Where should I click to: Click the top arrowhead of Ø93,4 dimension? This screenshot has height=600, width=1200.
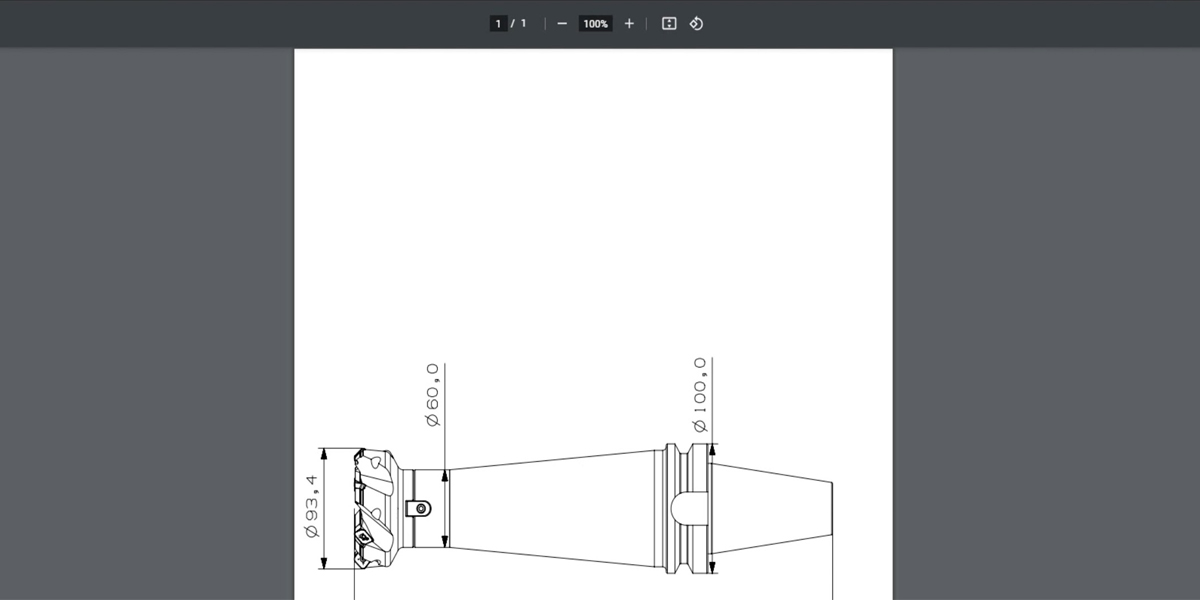[x=325, y=454]
